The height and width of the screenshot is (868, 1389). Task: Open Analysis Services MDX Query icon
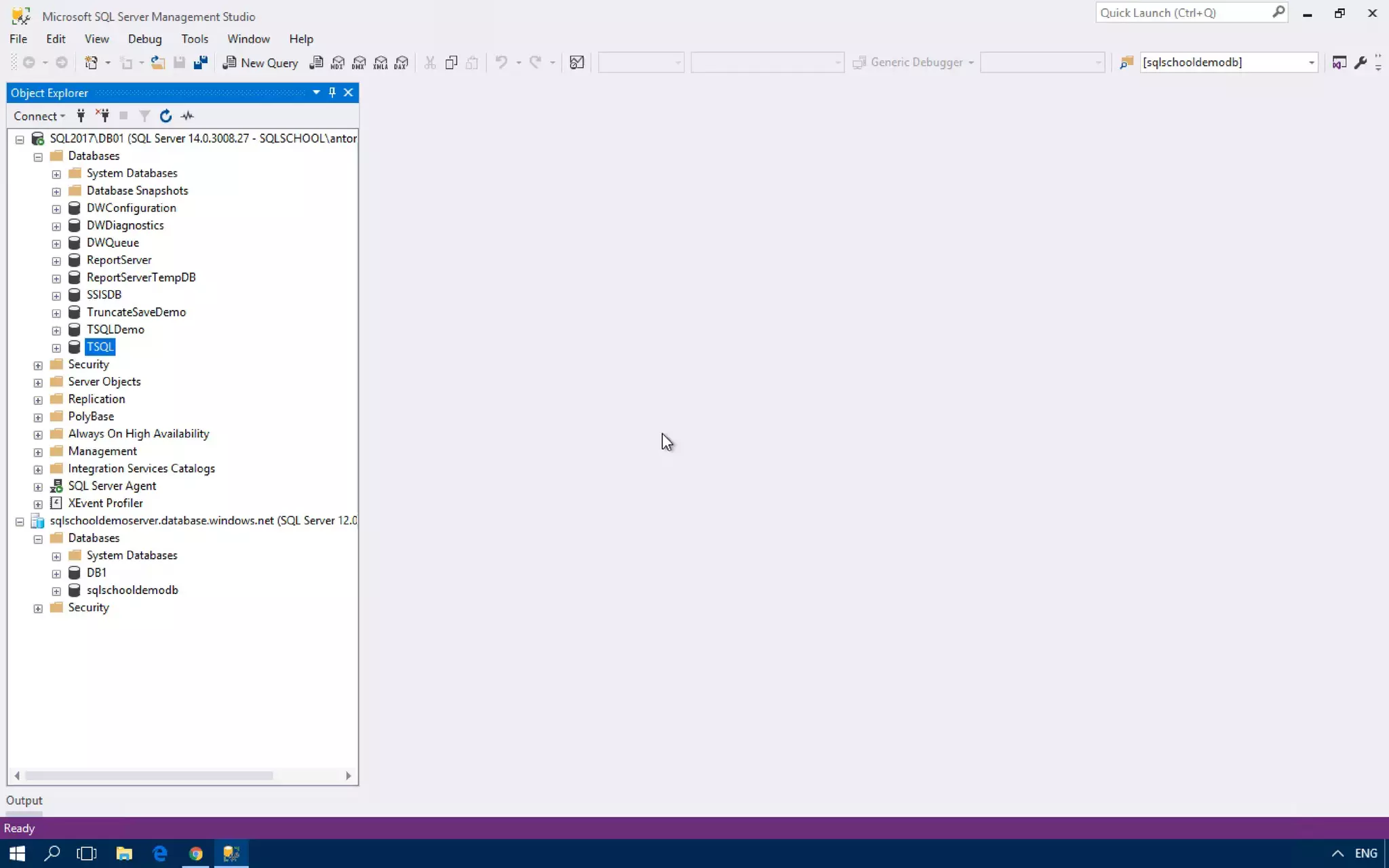pos(338,62)
